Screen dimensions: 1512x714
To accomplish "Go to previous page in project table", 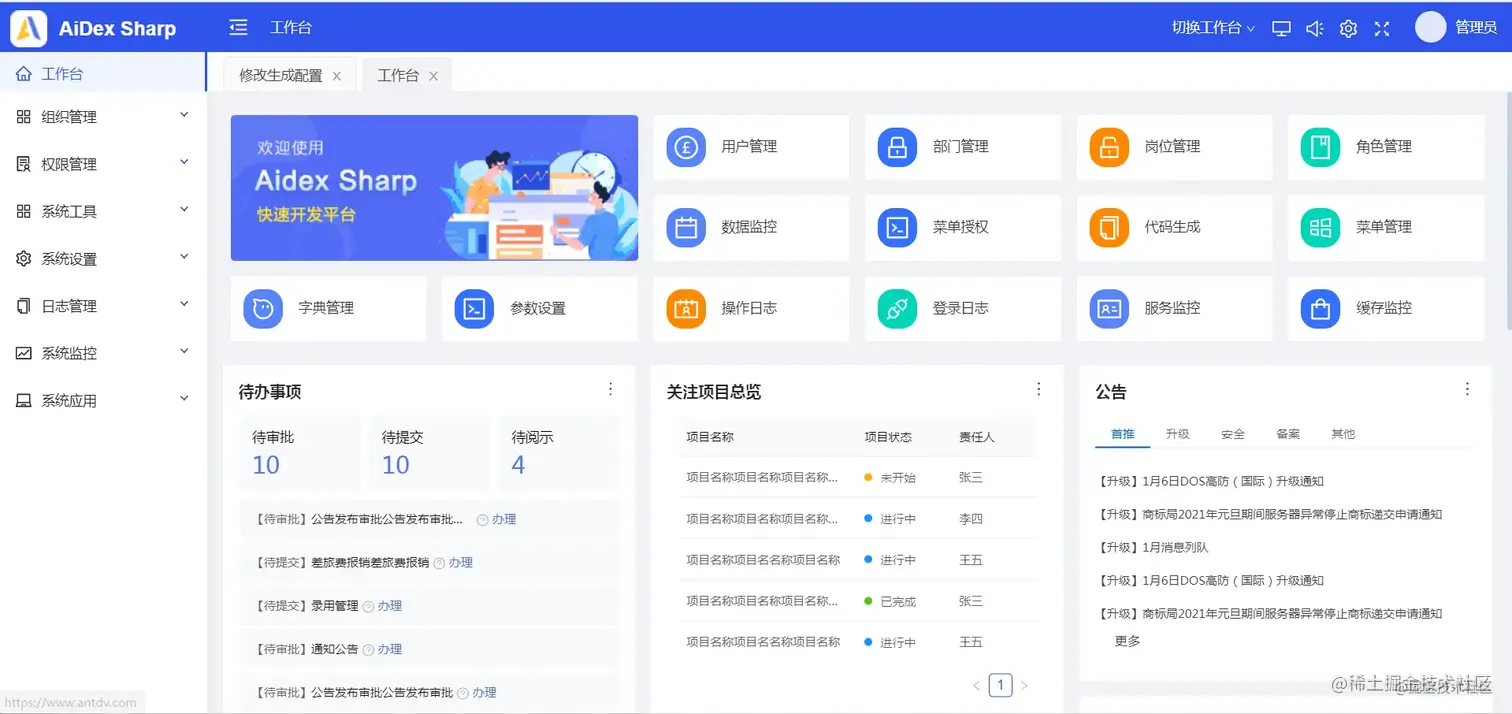I will click(x=977, y=685).
